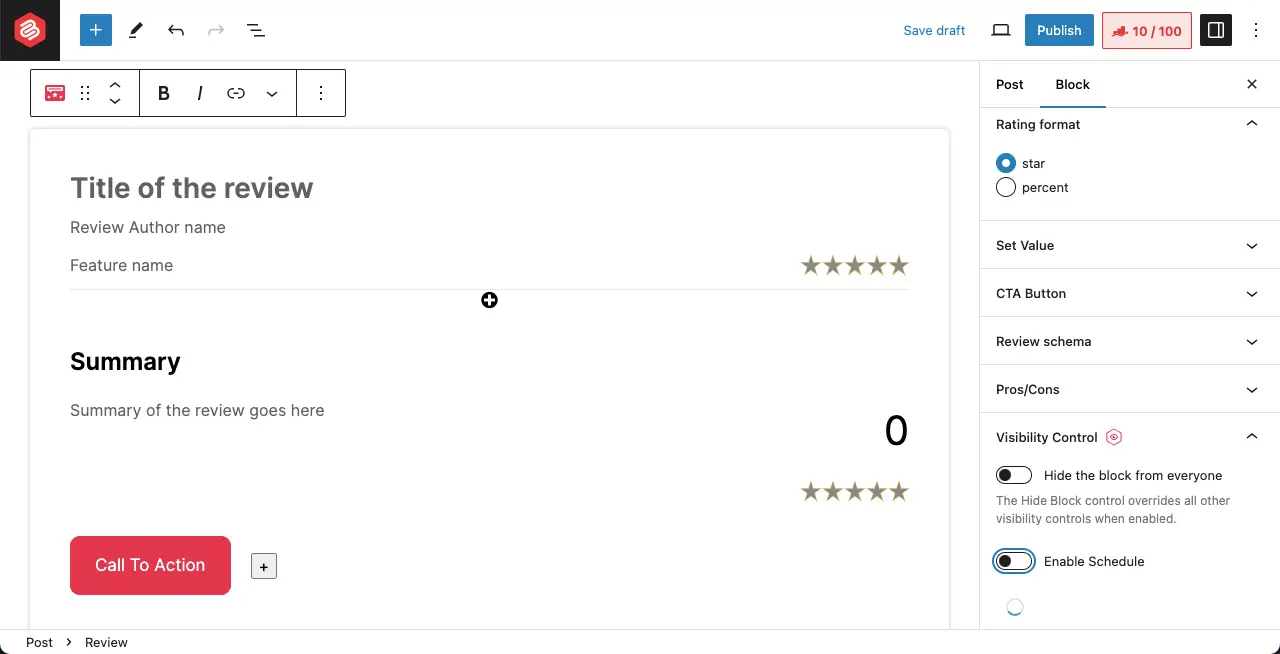Apply Bold formatting in the block toolbar
1280x654 pixels.
tap(163, 93)
